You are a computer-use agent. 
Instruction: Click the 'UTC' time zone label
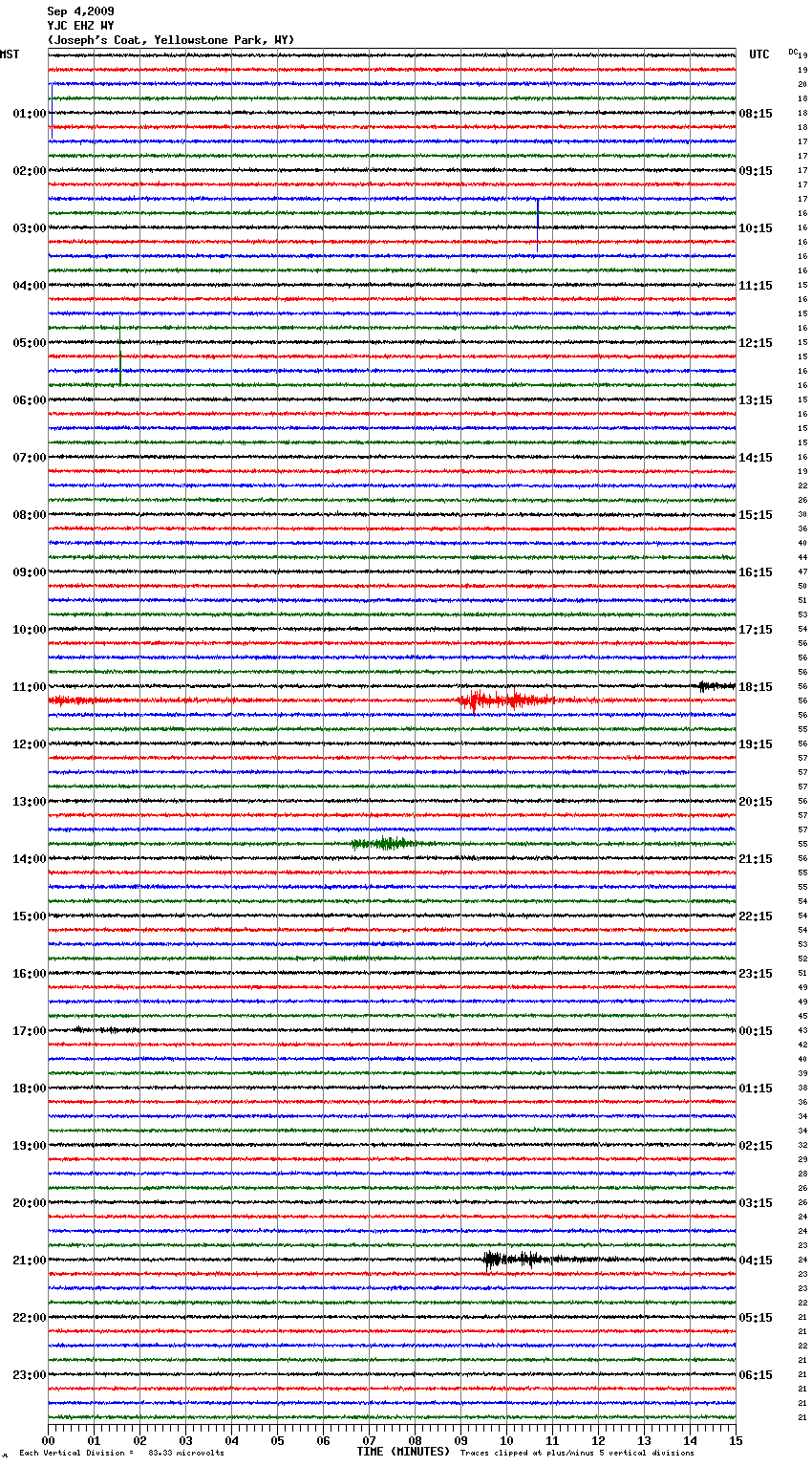(759, 54)
